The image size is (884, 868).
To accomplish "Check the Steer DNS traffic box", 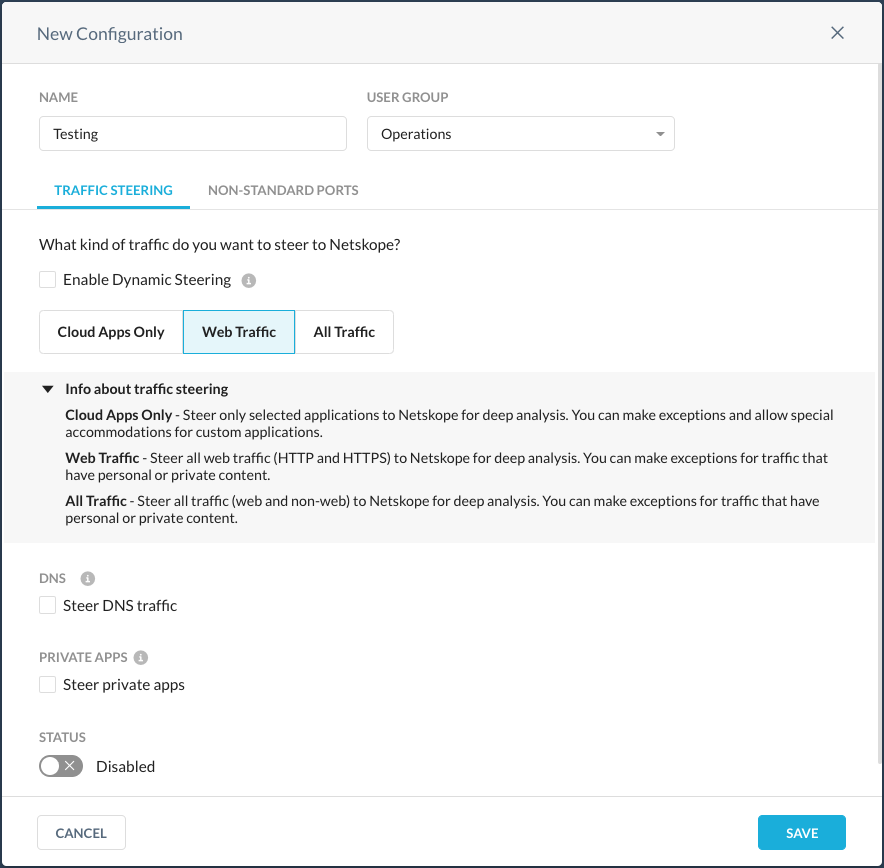I will pyautogui.click(x=48, y=605).
